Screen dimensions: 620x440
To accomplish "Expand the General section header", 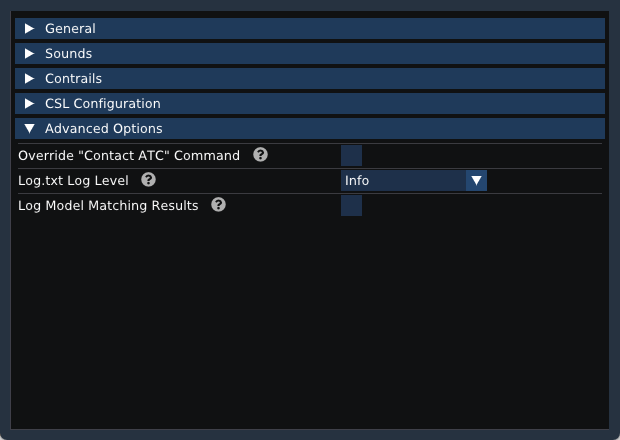I will pos(310,28).
